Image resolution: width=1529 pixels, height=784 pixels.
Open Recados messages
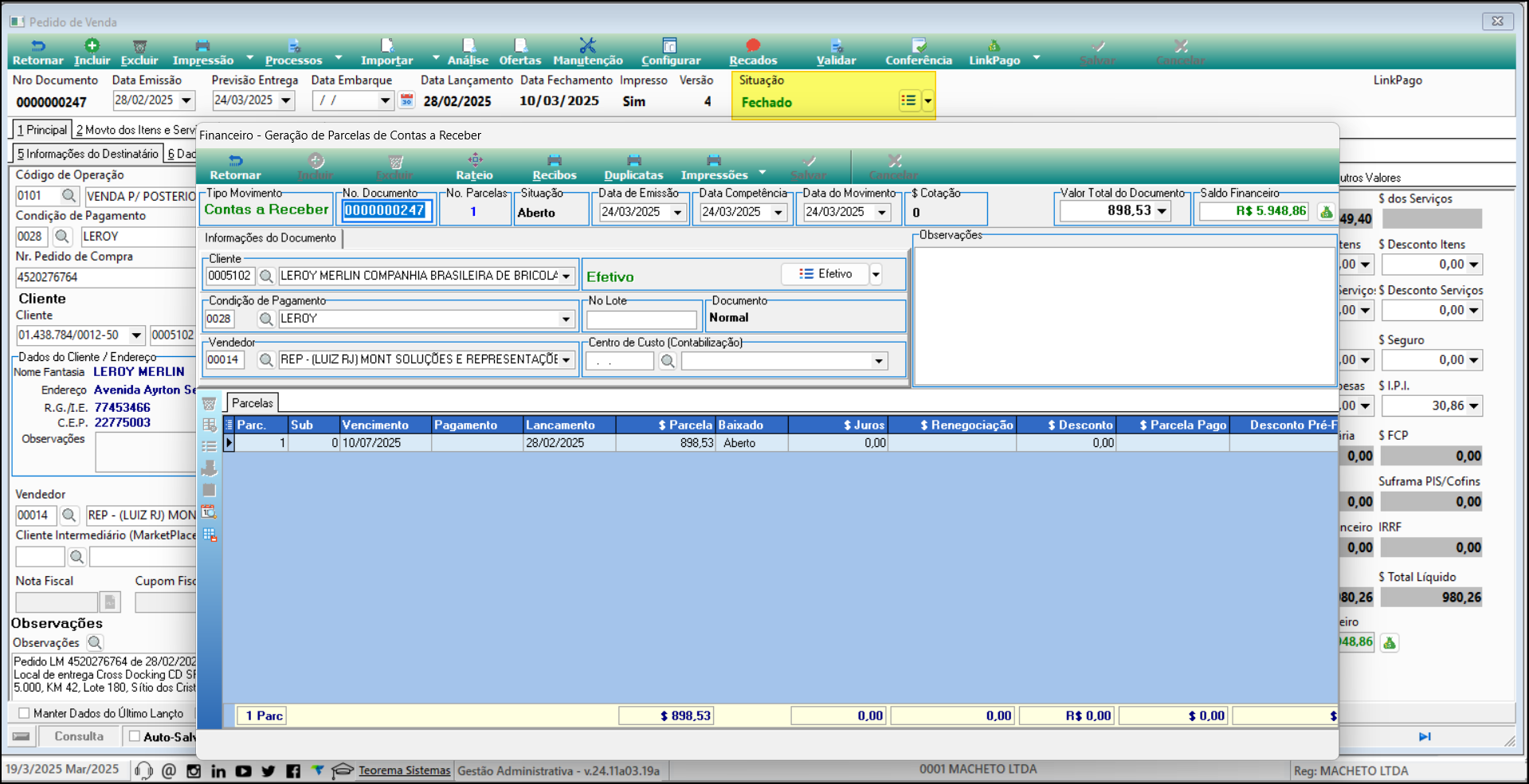click(753, 53)
